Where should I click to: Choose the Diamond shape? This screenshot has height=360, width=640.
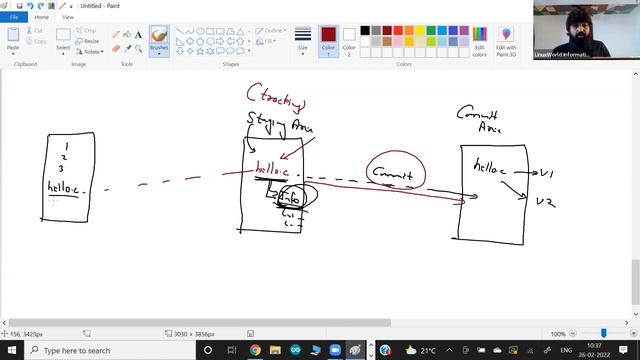[x=190, y=41]
